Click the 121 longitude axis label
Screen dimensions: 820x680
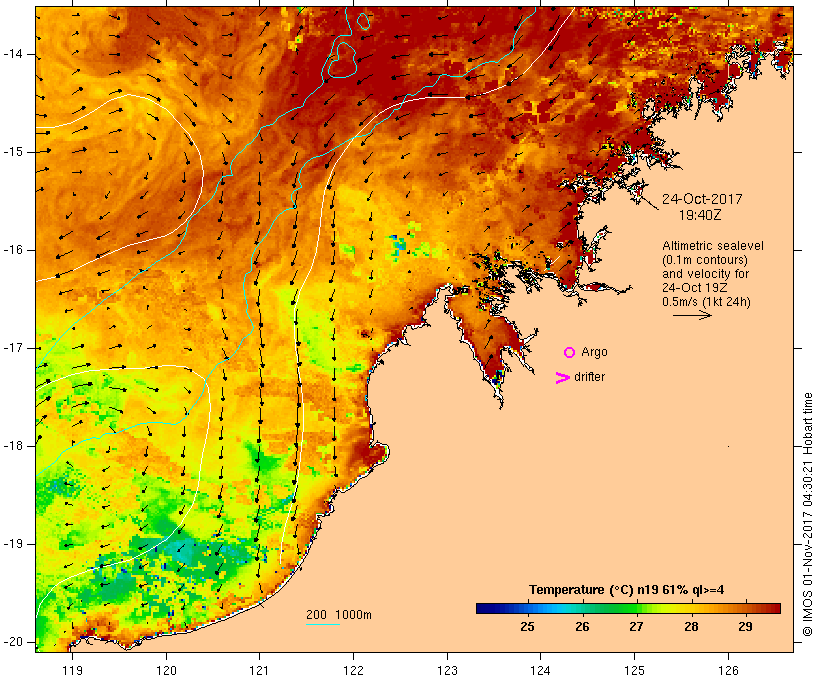[259, 670]
